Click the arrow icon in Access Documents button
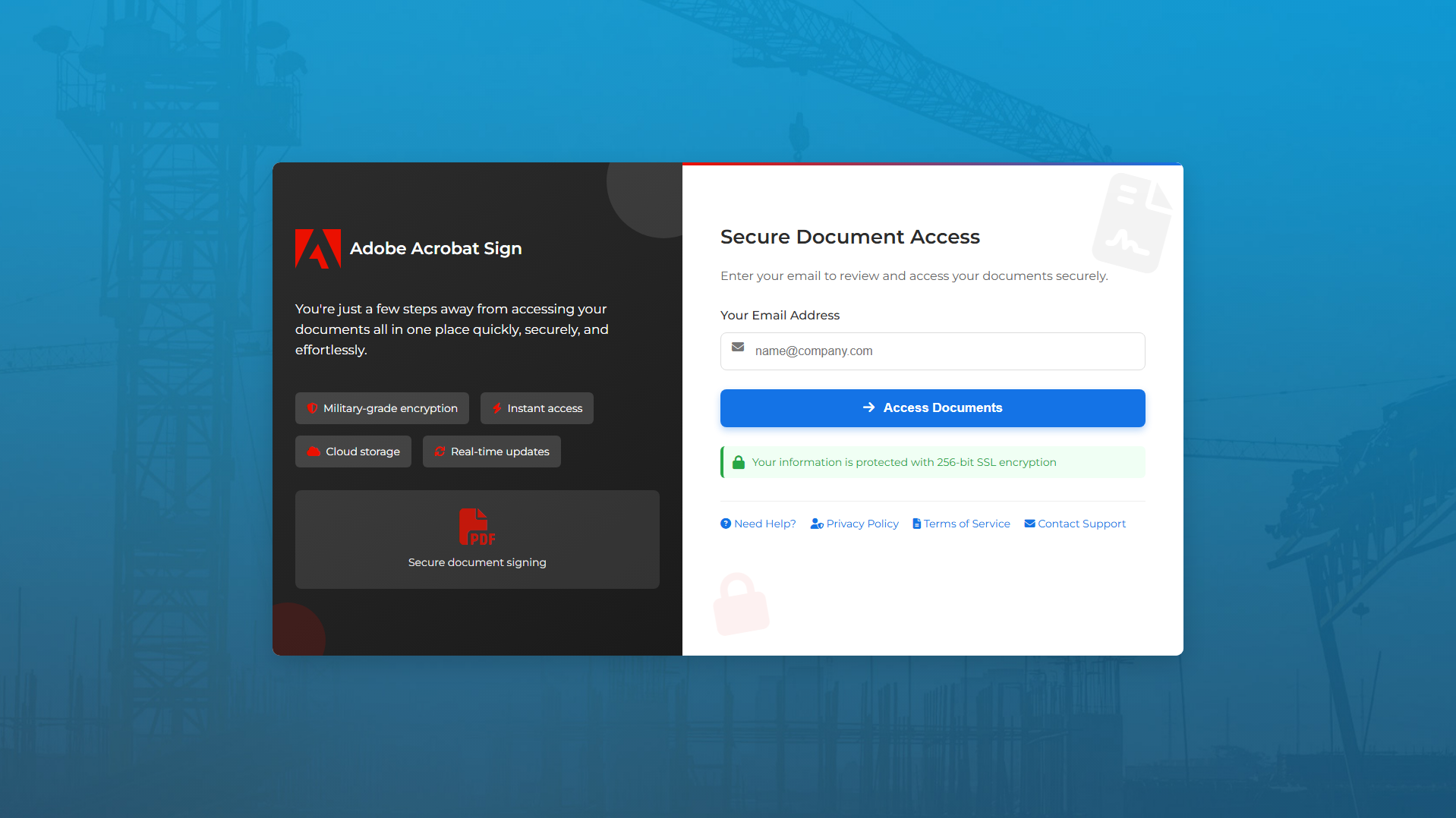This screenshot has width=1456, height=818. click(869, 407)
